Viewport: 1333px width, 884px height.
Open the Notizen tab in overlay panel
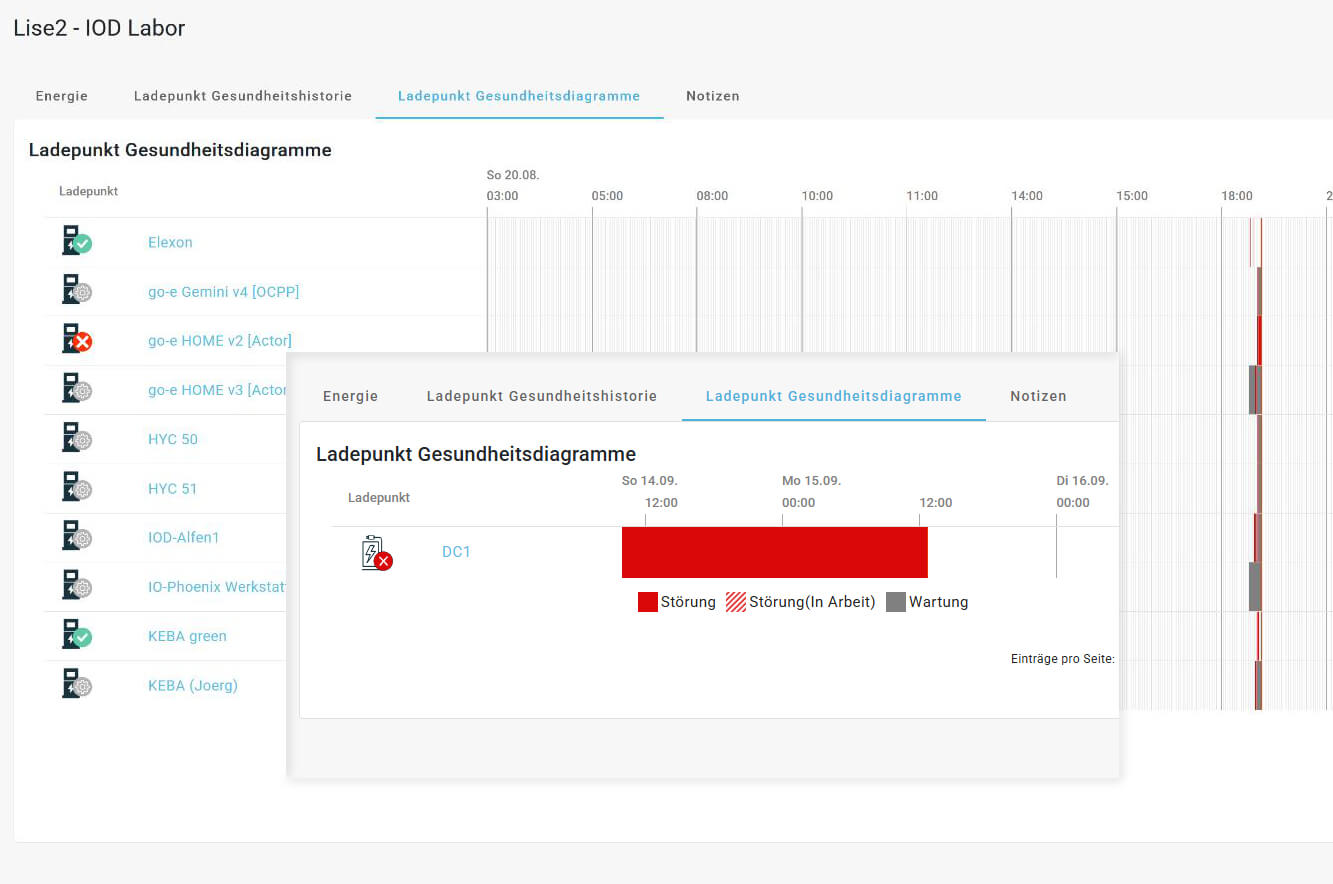point(1038,396)
